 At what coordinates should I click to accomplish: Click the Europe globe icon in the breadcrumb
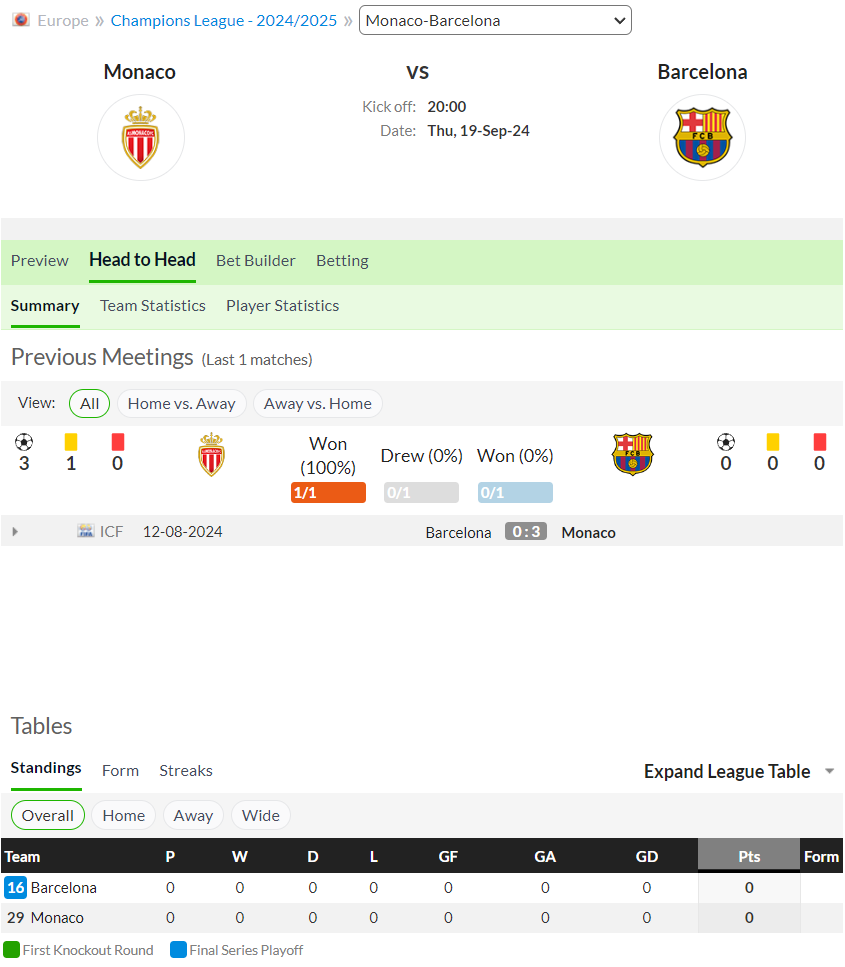tap(21, 20)
